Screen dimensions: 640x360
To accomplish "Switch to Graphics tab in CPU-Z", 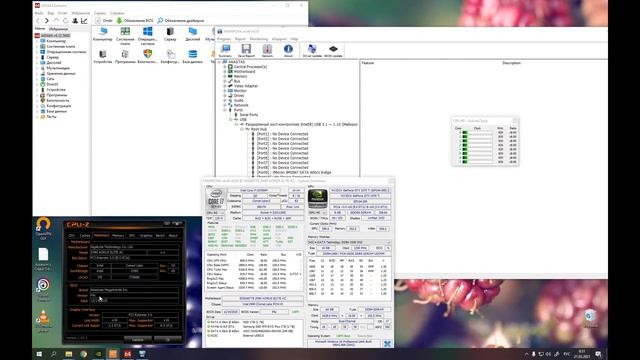I will 146,236.
